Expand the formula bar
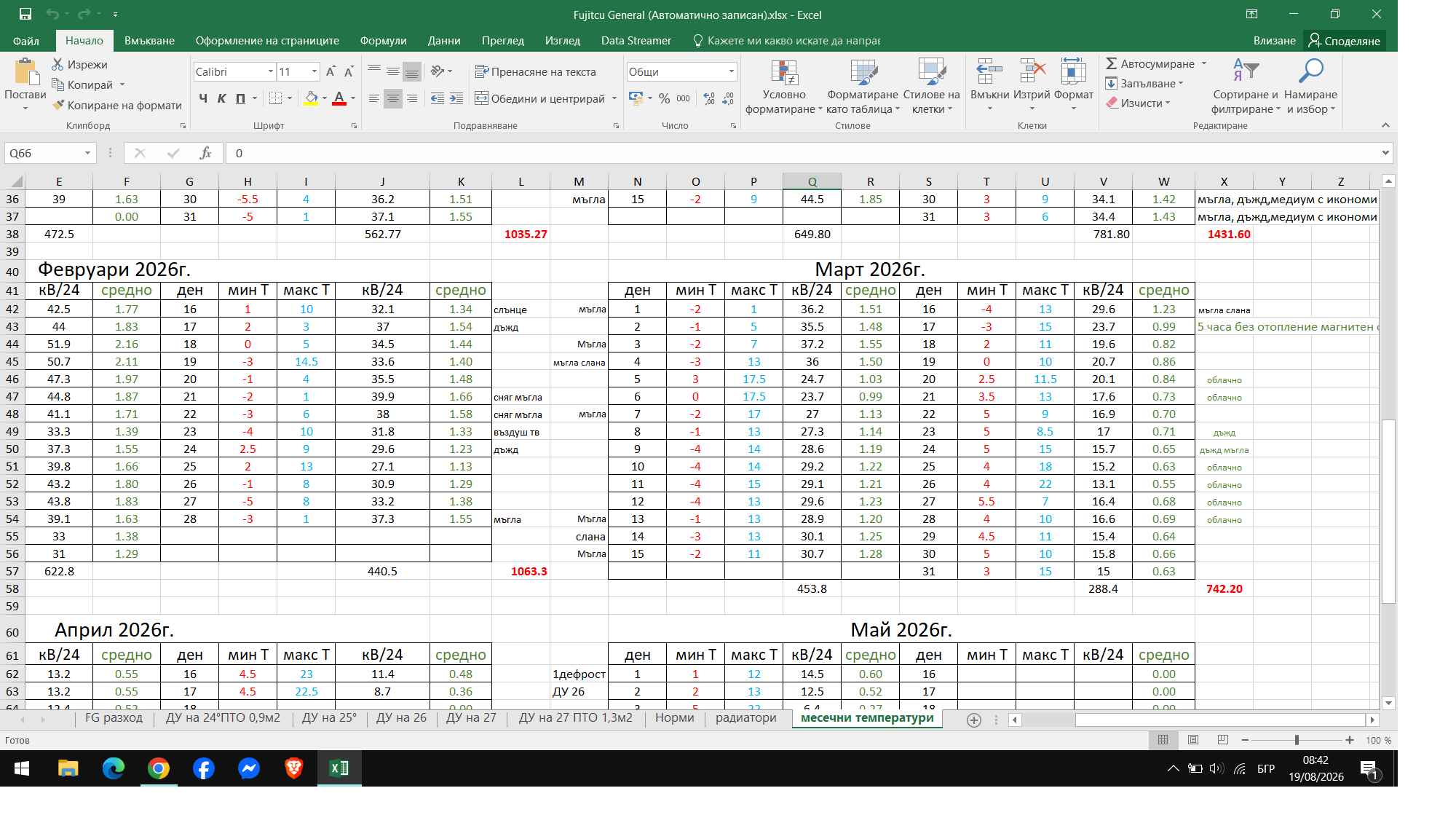Viewport: 1456px width, 839px height. pos(1385,153)
